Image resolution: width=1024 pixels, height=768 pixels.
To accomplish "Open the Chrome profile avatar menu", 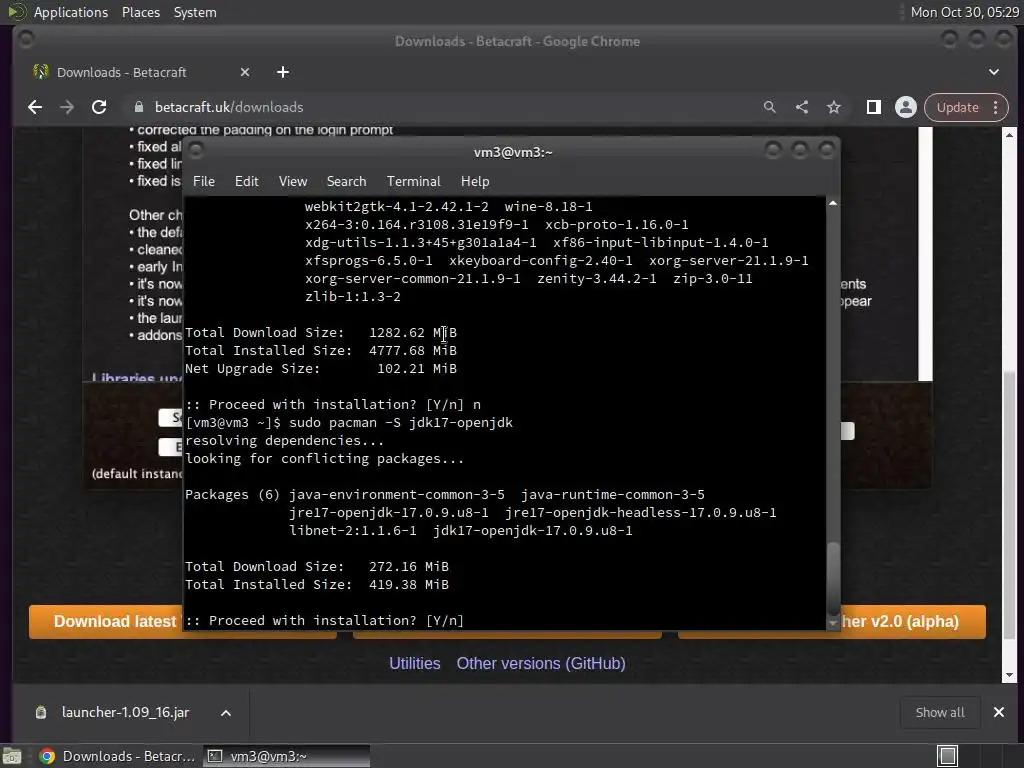I will 906,107.
